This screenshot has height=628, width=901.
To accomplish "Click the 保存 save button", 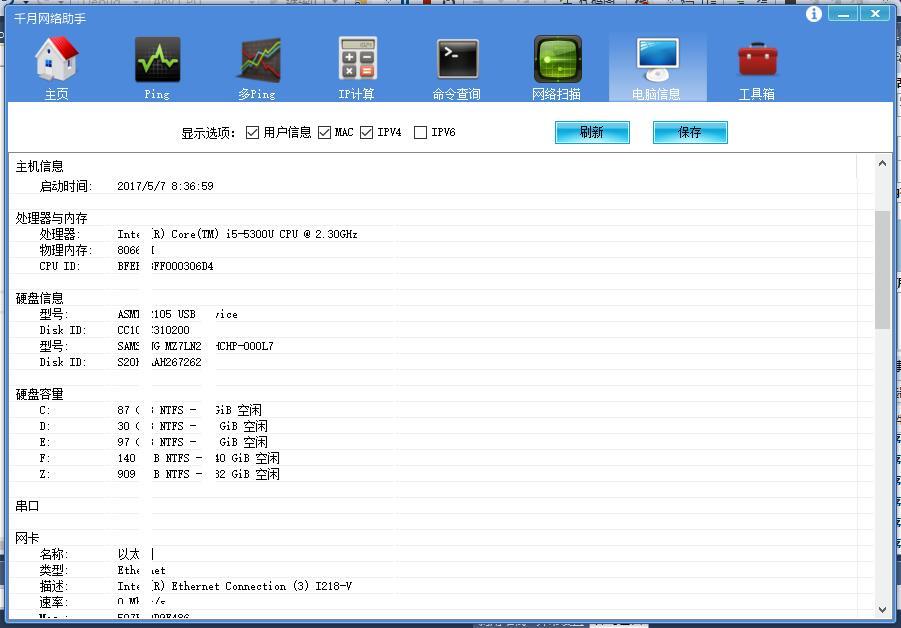I will coord(690,132).
